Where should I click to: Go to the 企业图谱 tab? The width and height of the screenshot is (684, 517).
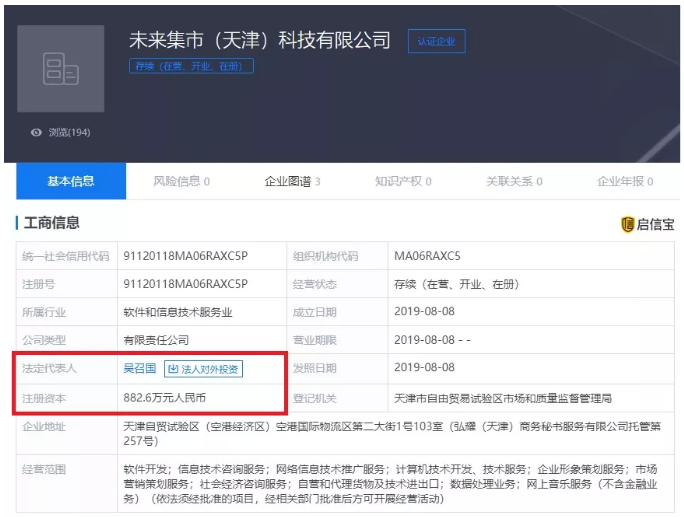(x=292, y=181)
